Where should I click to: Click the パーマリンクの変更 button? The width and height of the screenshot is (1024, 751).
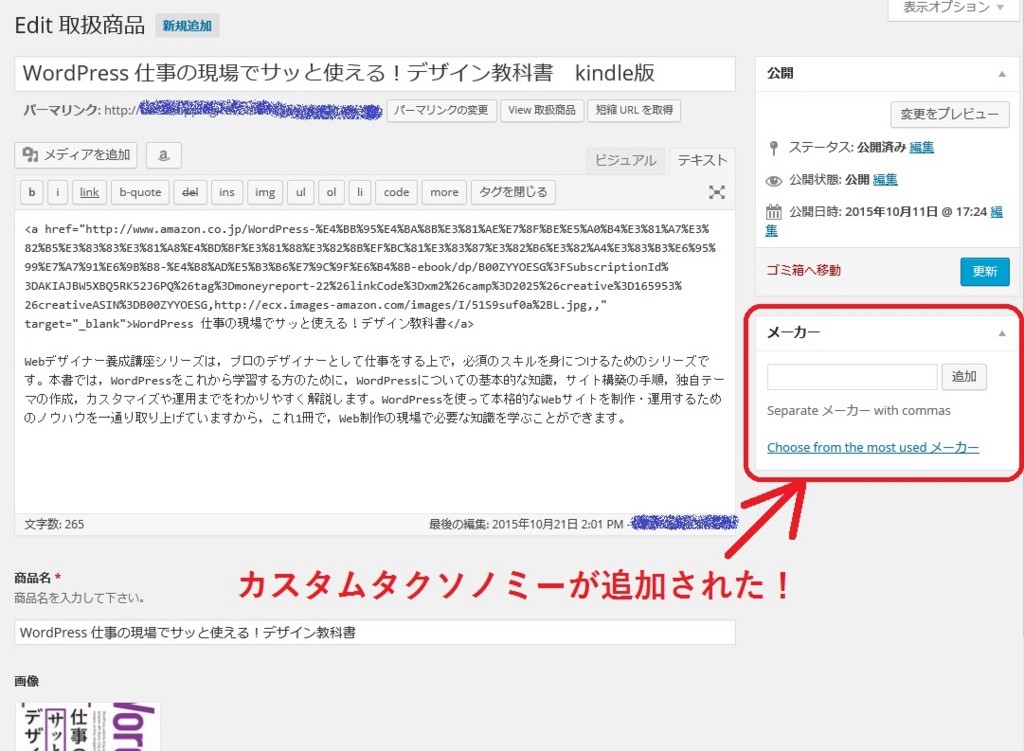441,110
